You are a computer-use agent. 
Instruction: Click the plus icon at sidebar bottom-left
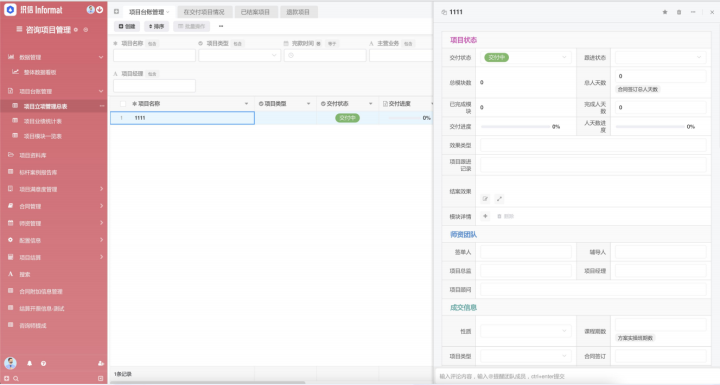tap(6, 379)
